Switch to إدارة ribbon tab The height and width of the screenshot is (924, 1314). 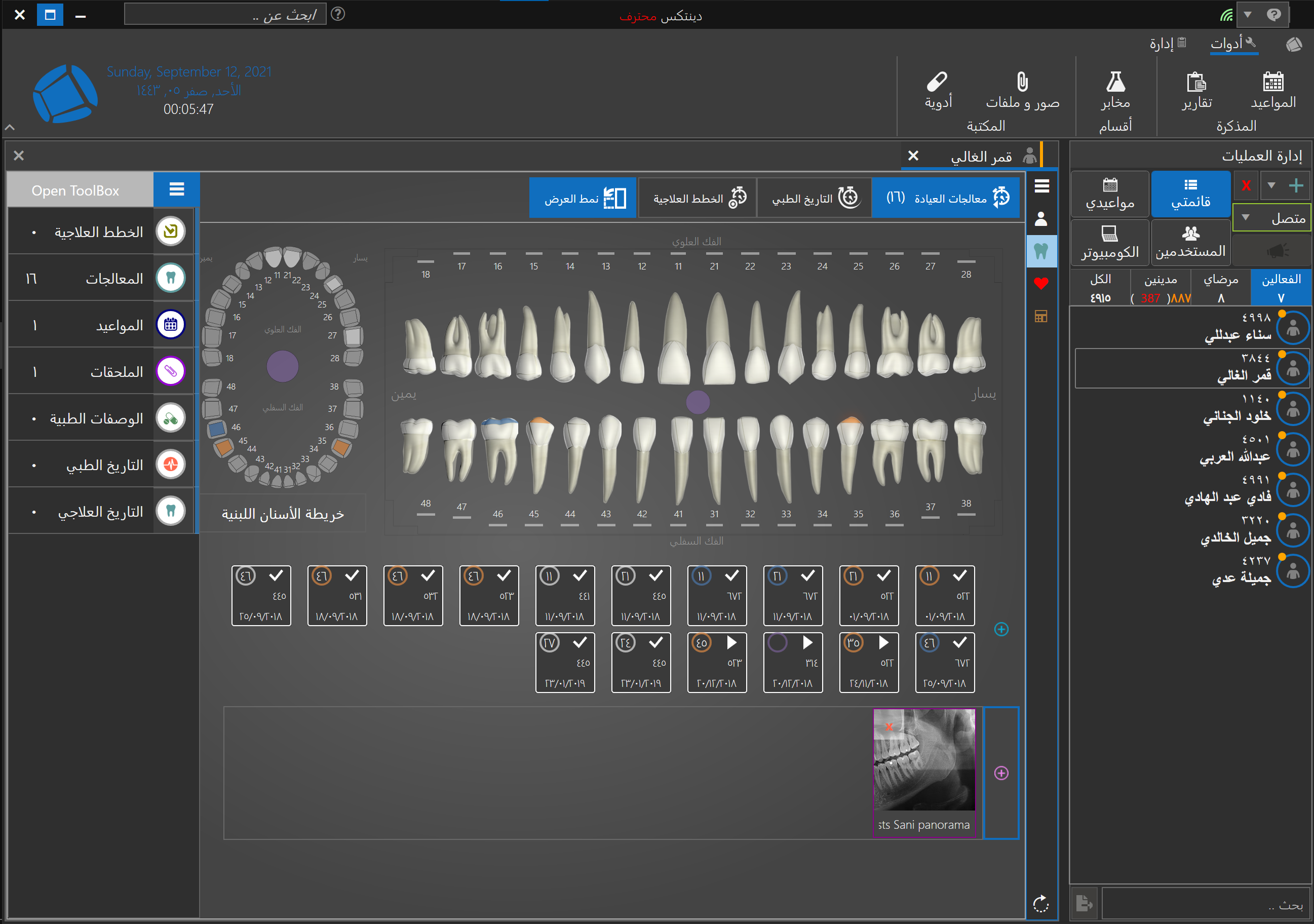[x=1168, y=44]
